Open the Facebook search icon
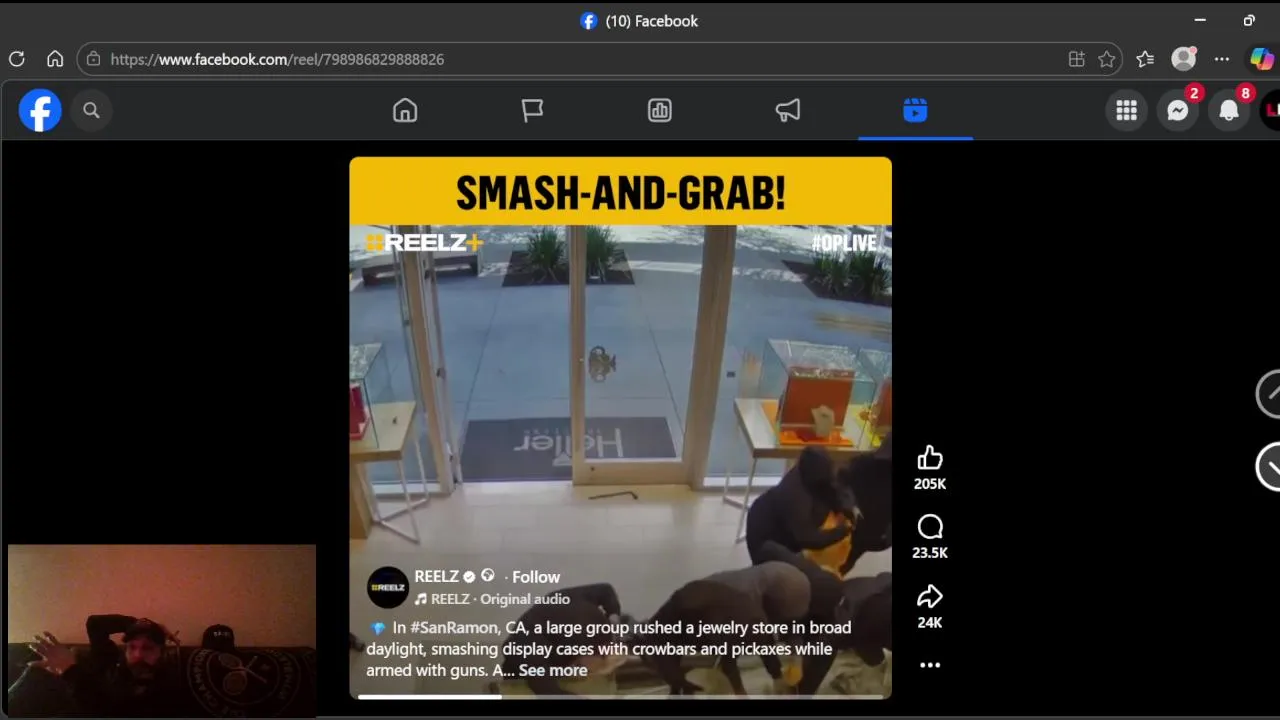1280x720 pixels. click(x=91, y=110)
